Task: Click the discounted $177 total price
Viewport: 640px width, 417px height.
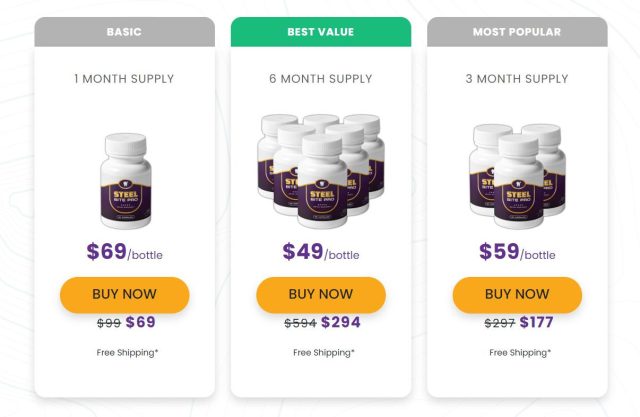Action: tap(536, 322)
